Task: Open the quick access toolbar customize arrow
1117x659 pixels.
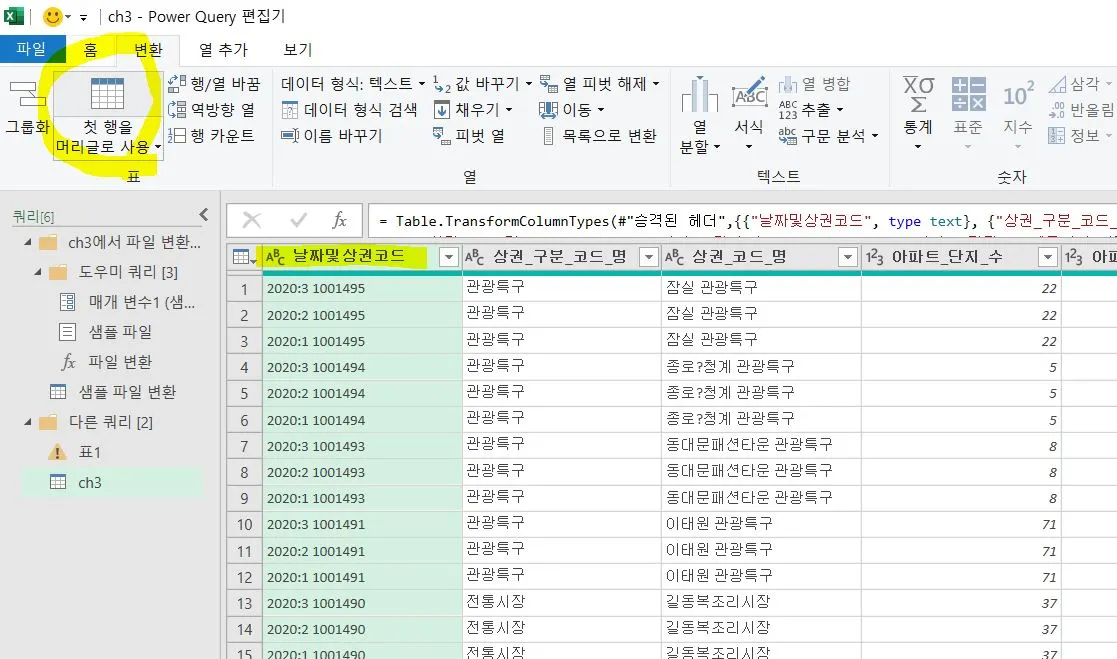Action: pyautogui.click(x=83, y=17)
